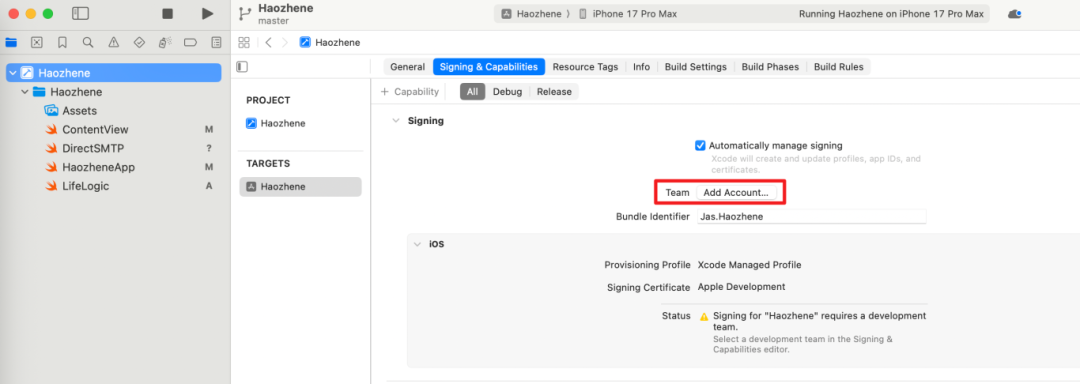This screenshot has height=384, width=1080.
Task: Open the Report navigator icon
Action: point(216,43)
